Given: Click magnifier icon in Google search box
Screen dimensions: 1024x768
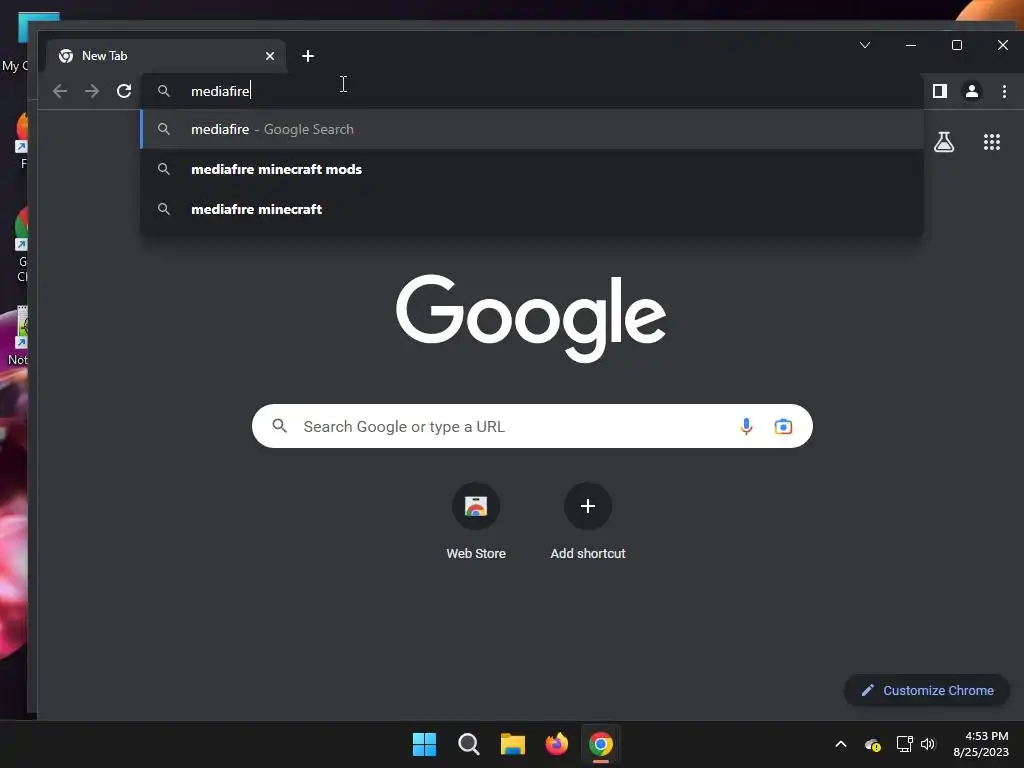Looking at the screenshot, I should click(x=280, y=426).
